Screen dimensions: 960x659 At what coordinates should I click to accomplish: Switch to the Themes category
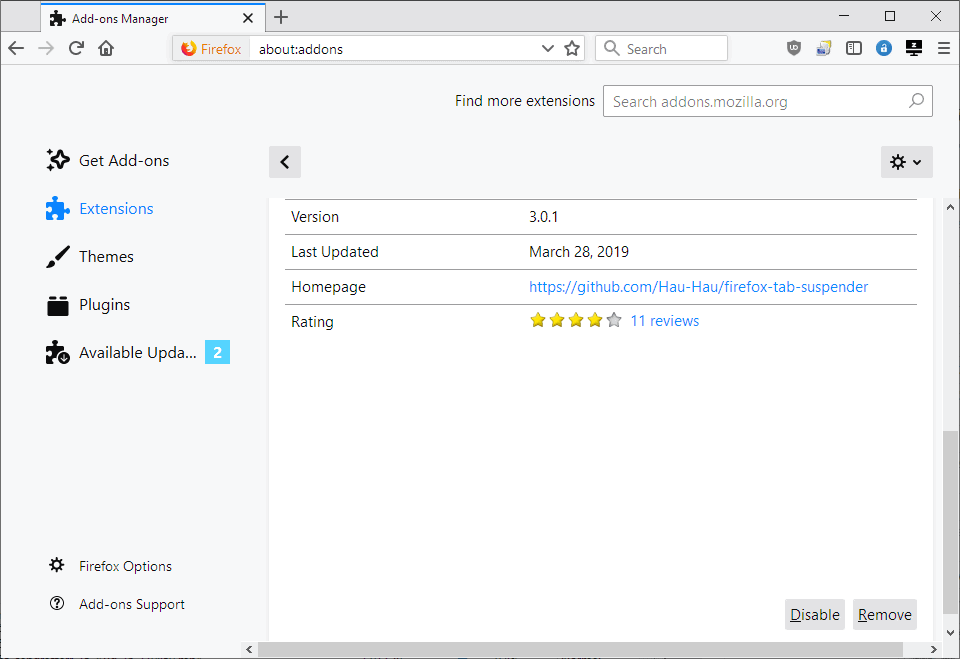[106, 257]
